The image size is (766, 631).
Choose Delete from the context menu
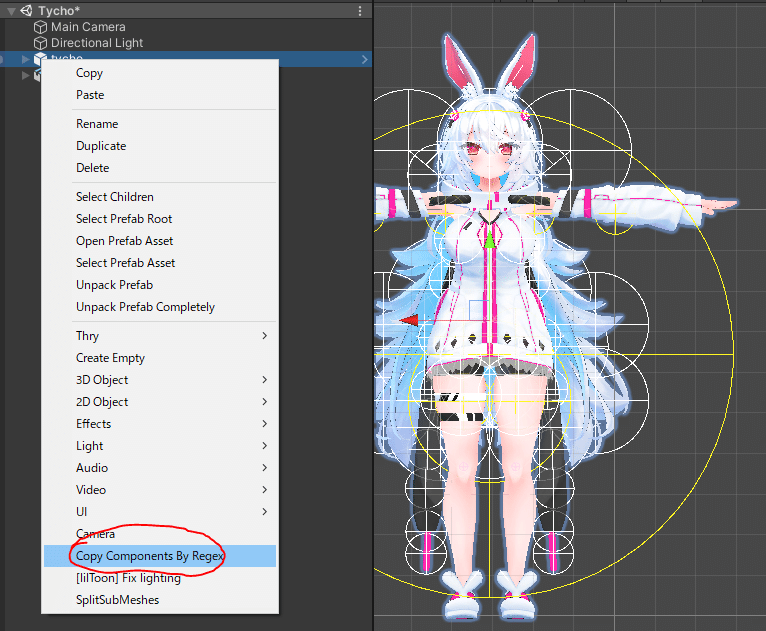point(160,168)
